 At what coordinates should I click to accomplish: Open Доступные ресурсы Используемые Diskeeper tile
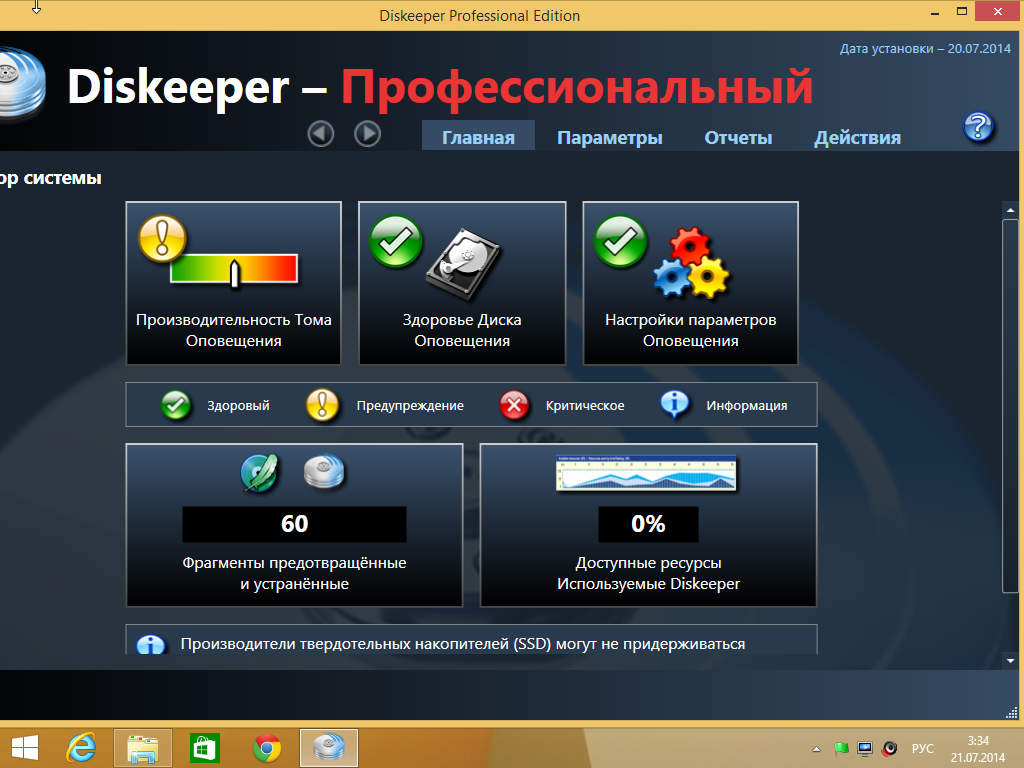pos(648,525)
